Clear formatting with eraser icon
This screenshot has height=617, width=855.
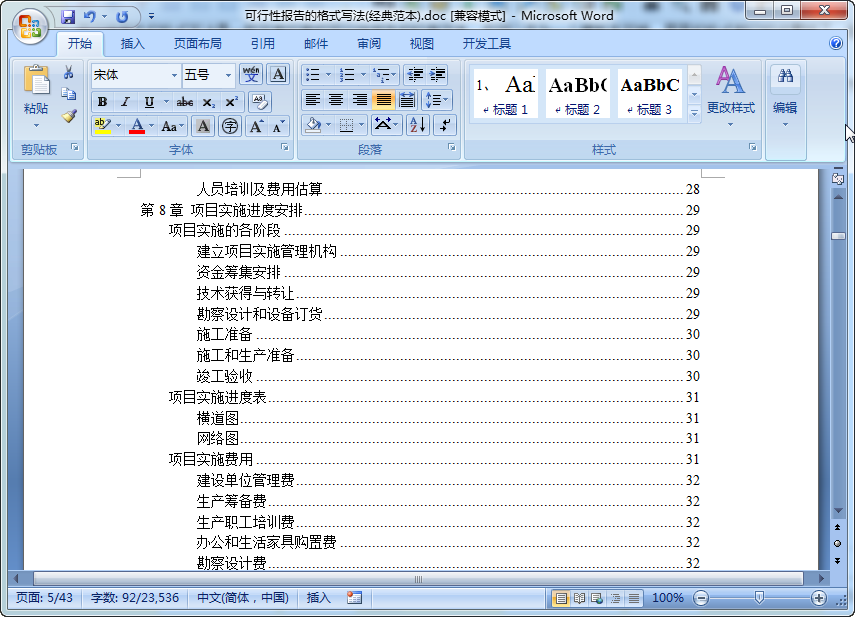tap(260, 101)
